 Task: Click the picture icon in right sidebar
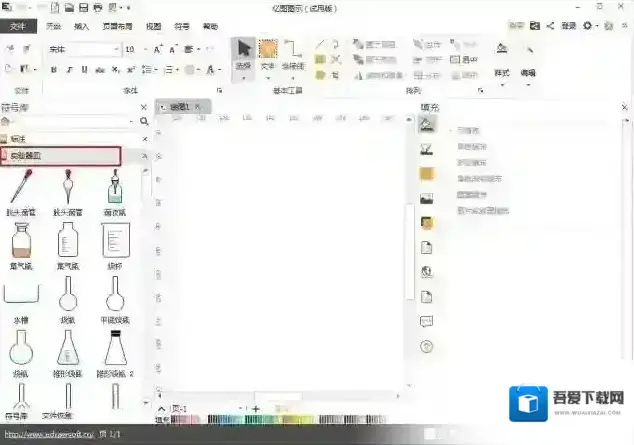coord(426,199)
